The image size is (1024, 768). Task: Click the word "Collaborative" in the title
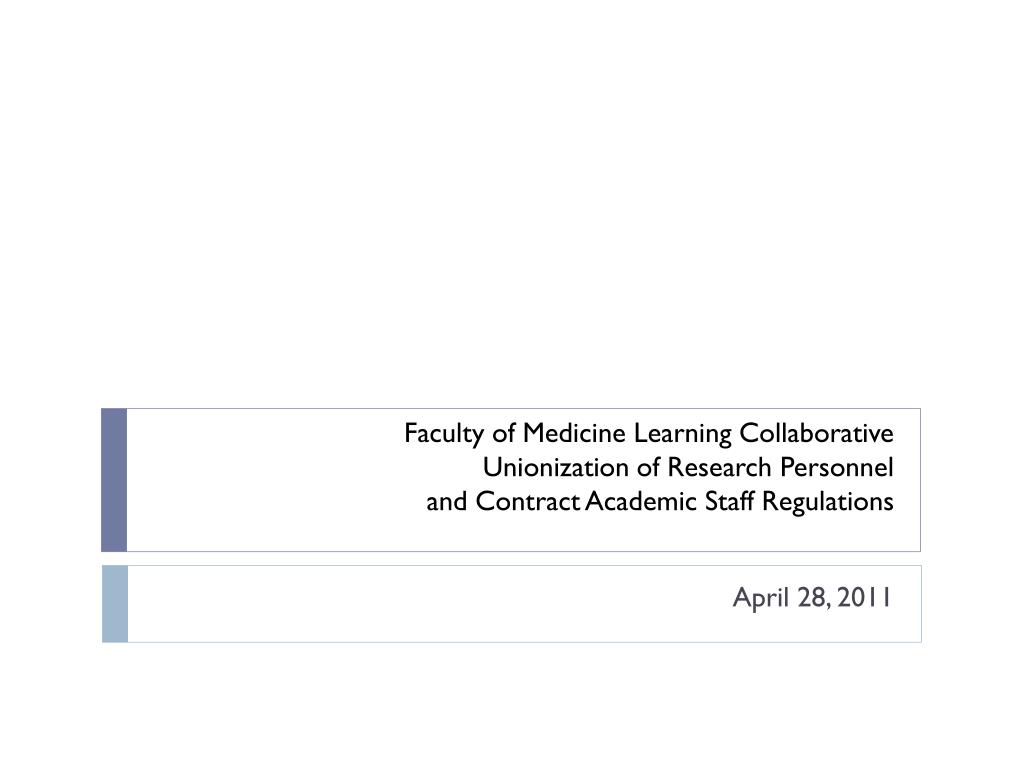pos(816,433)
